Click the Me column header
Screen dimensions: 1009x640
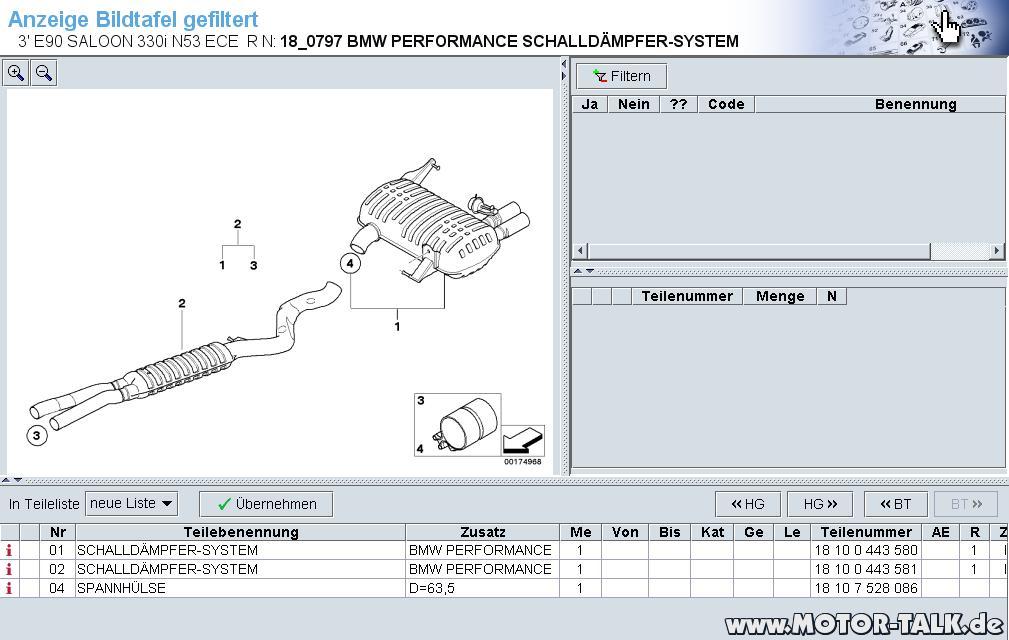point(580,532)
